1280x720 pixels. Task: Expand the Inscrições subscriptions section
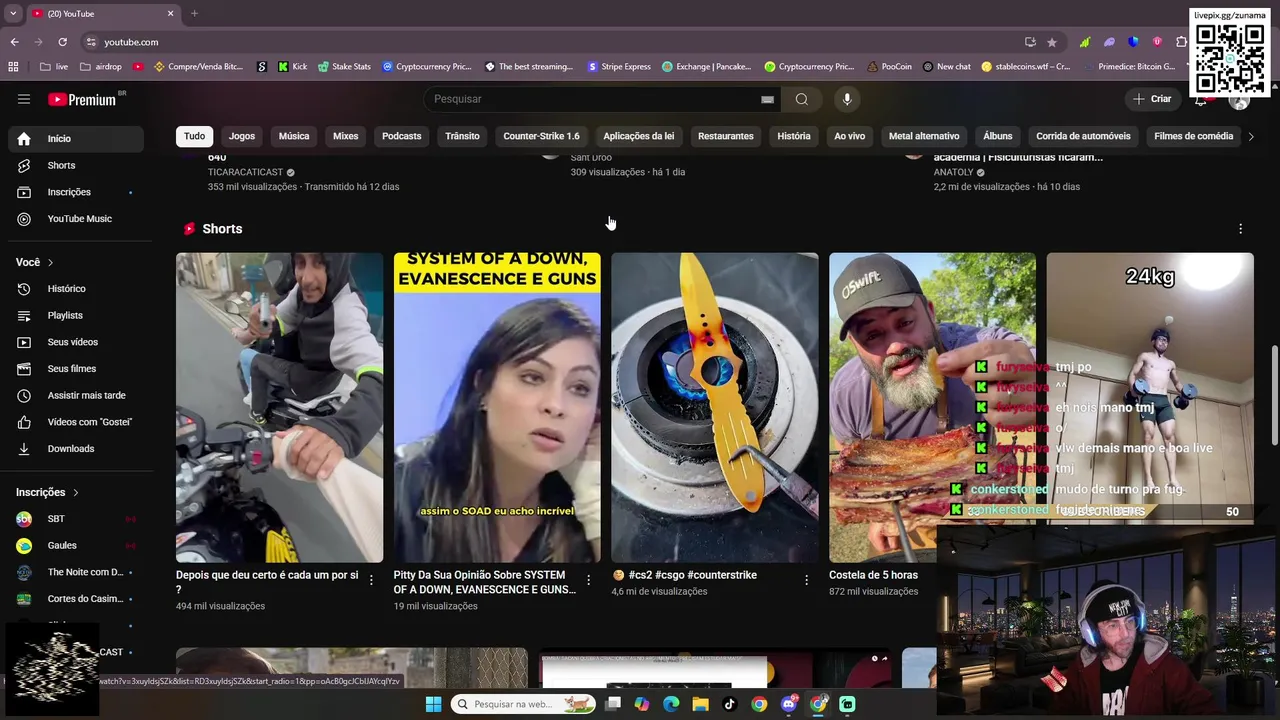pos(47,492)
